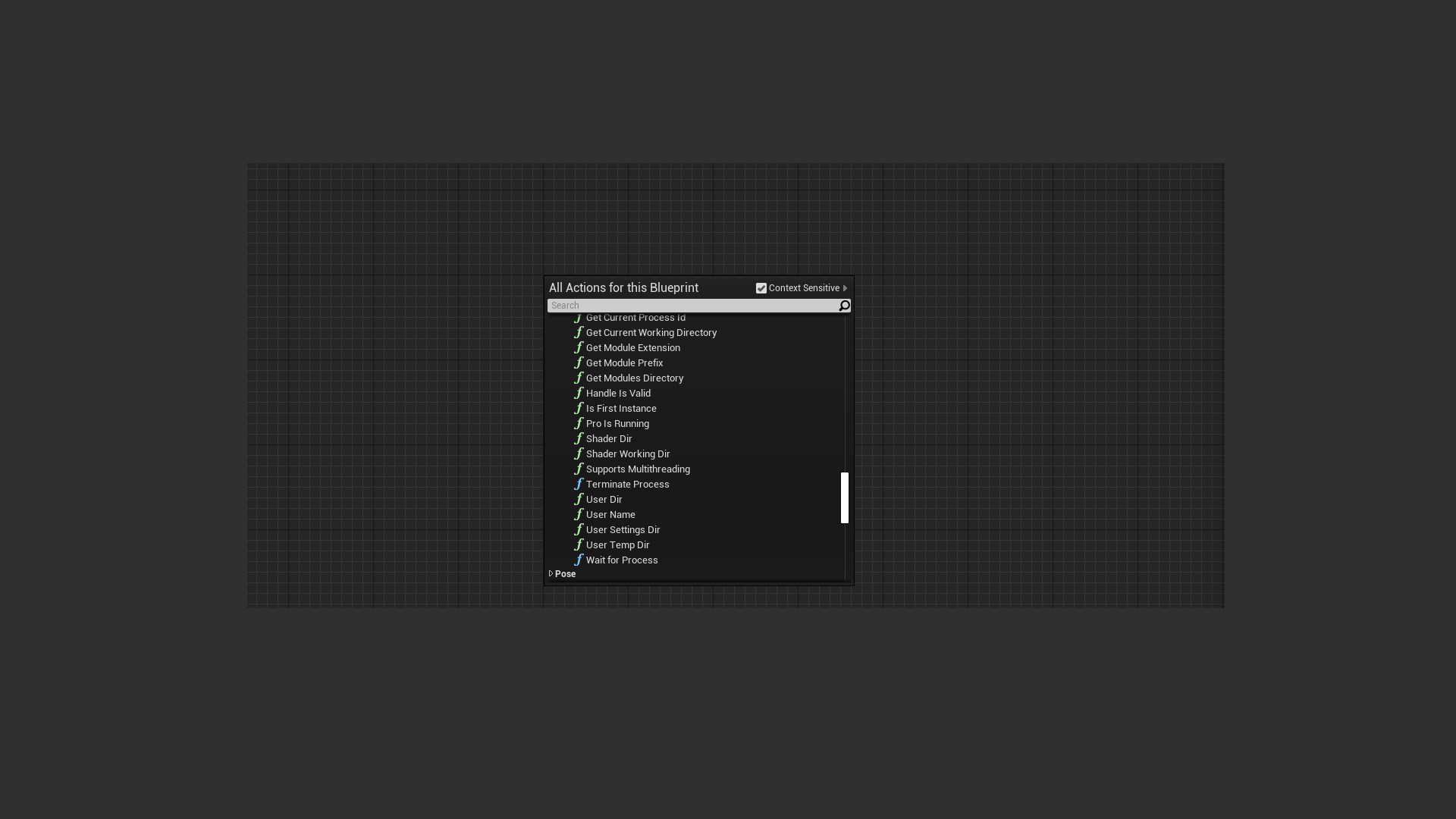Click the f icon beside Is First Instance
The height and width of the screenshot is (819, 1456).
point(579,408)
